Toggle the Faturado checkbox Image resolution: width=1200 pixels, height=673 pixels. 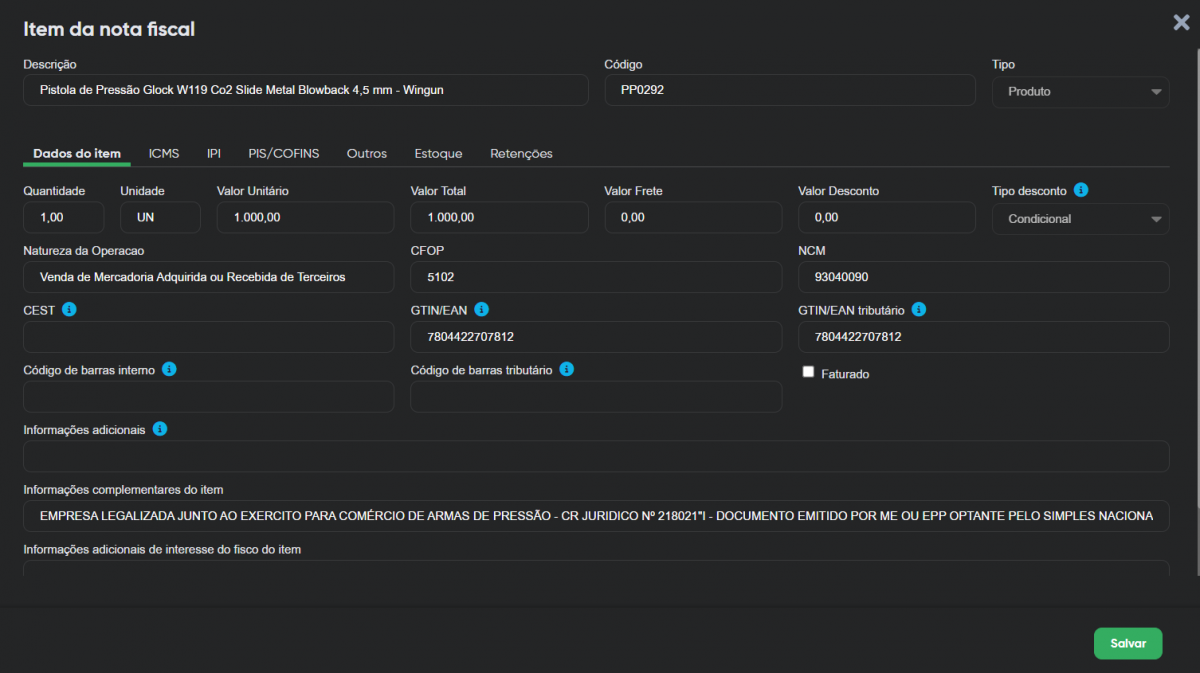809,372
